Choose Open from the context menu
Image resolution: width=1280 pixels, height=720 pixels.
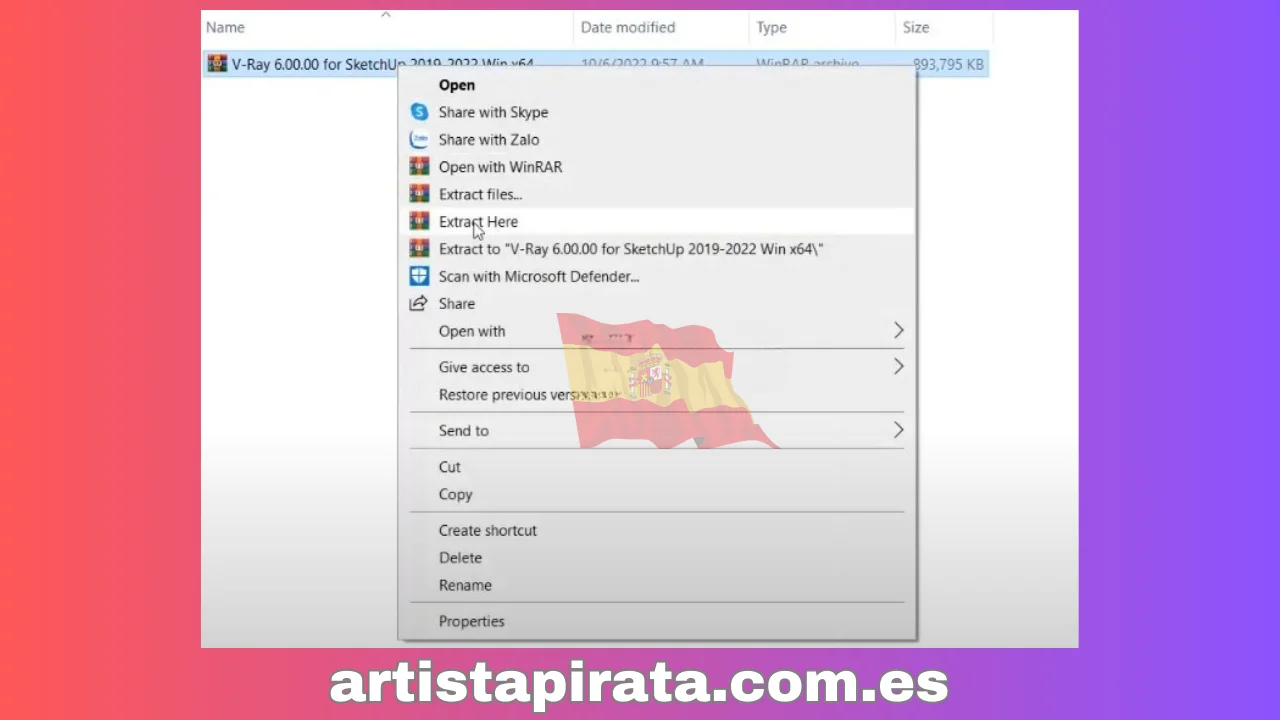point(457,85)
